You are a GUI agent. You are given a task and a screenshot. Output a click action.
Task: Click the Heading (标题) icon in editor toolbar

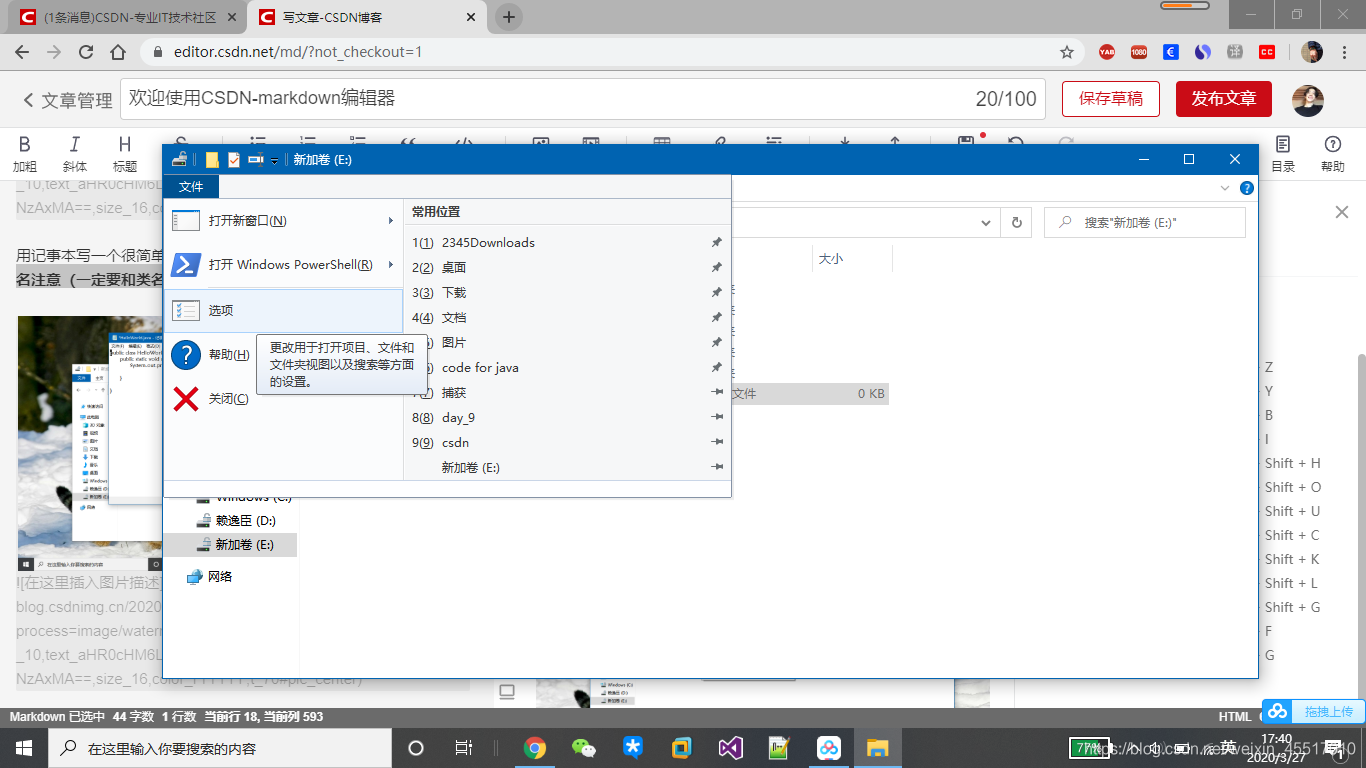(x=125, y=144)
